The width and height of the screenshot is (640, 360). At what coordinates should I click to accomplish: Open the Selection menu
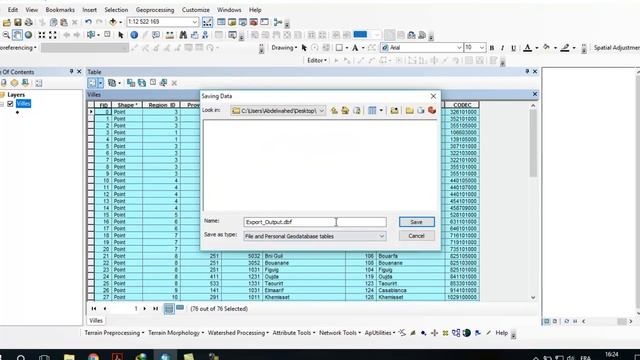(116, 10)
